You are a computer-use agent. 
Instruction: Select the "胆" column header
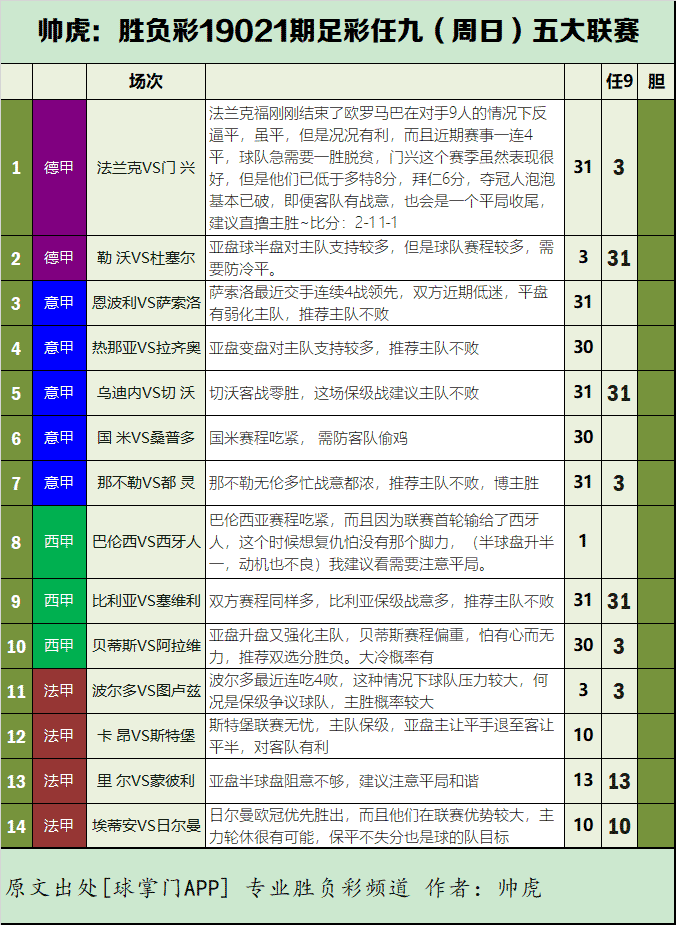pyautogui.click(x=657, y=81)
